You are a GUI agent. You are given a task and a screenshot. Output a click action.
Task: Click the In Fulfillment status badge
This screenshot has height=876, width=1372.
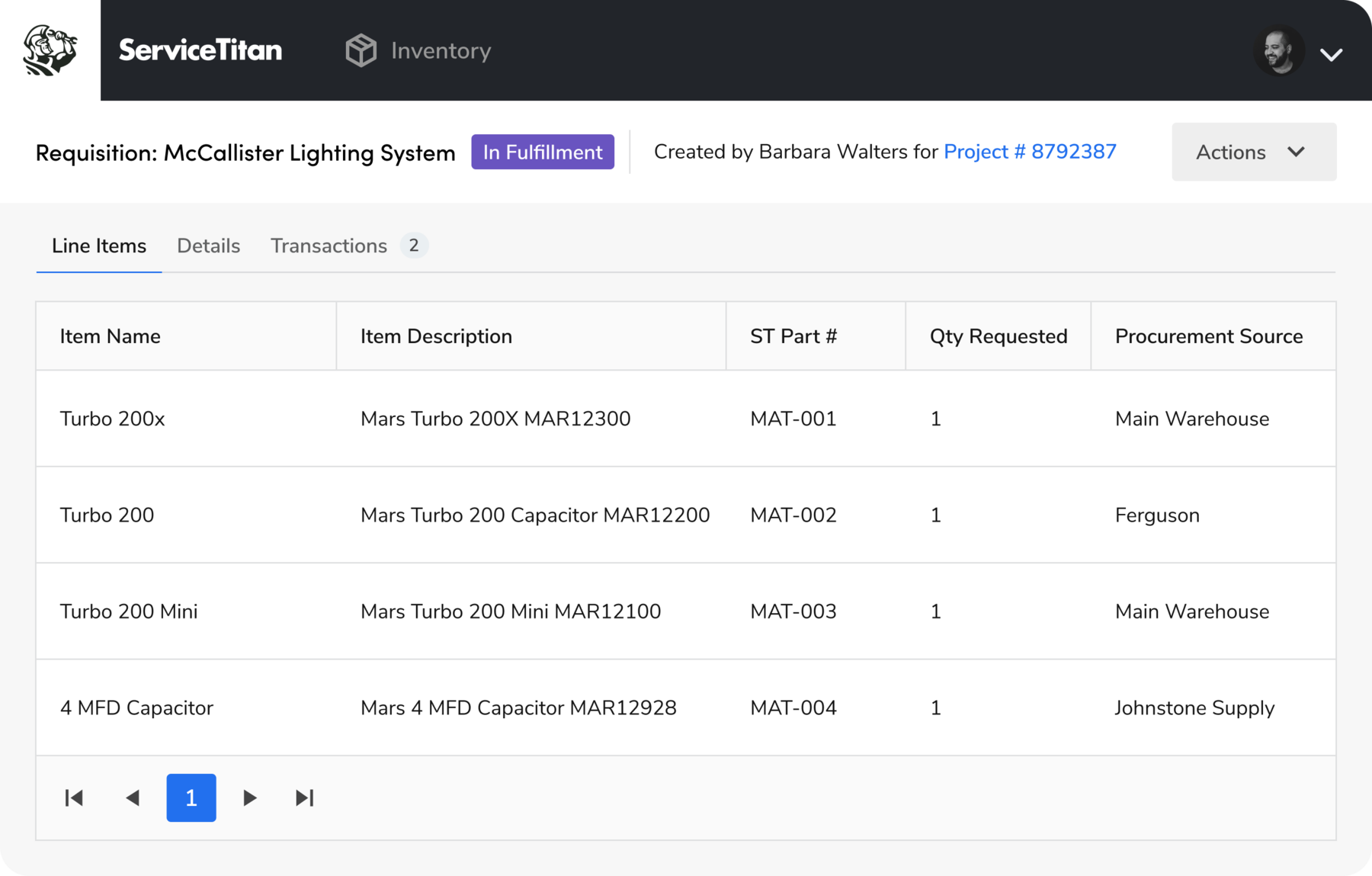click(542, 152)
